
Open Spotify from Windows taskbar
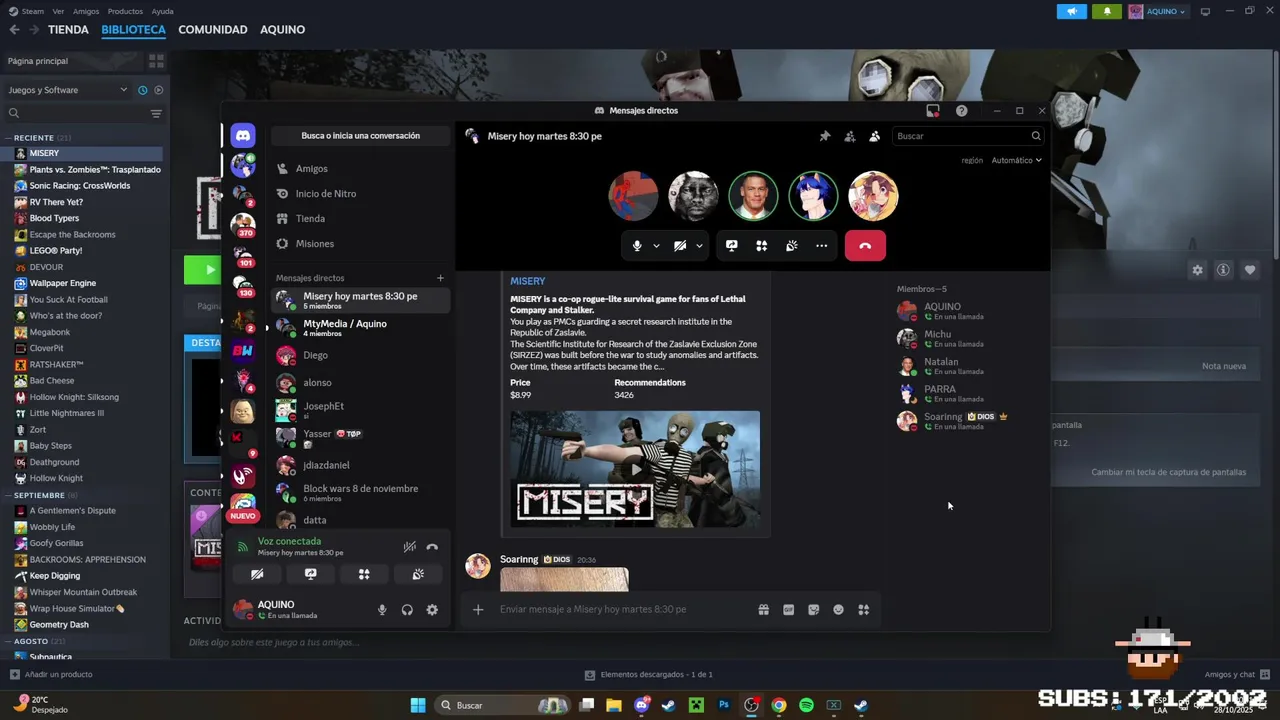click(x=806, y=705)
